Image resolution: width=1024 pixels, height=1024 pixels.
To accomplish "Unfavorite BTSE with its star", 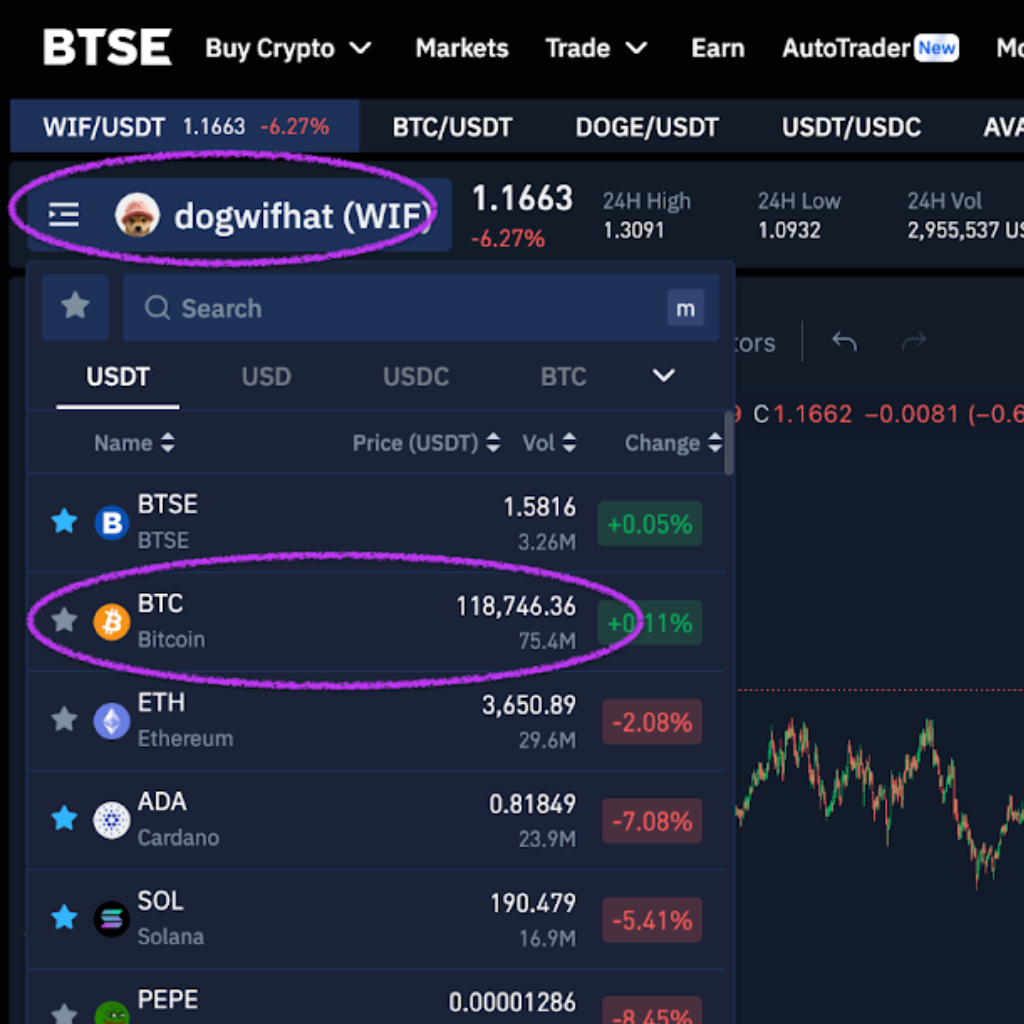I will pos(64,521).
